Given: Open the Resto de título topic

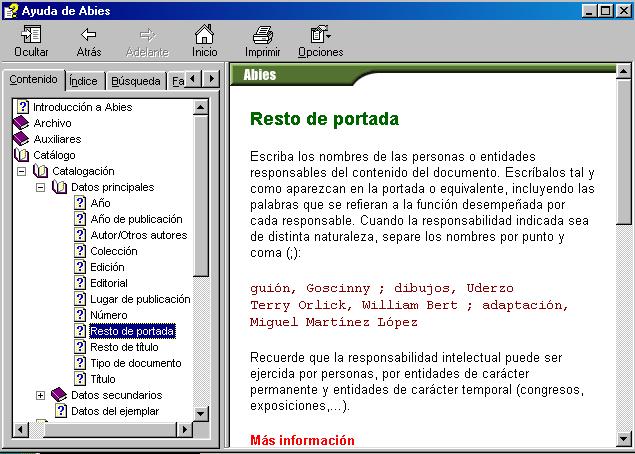Looking at the screenshot, I should pos(124,347).
